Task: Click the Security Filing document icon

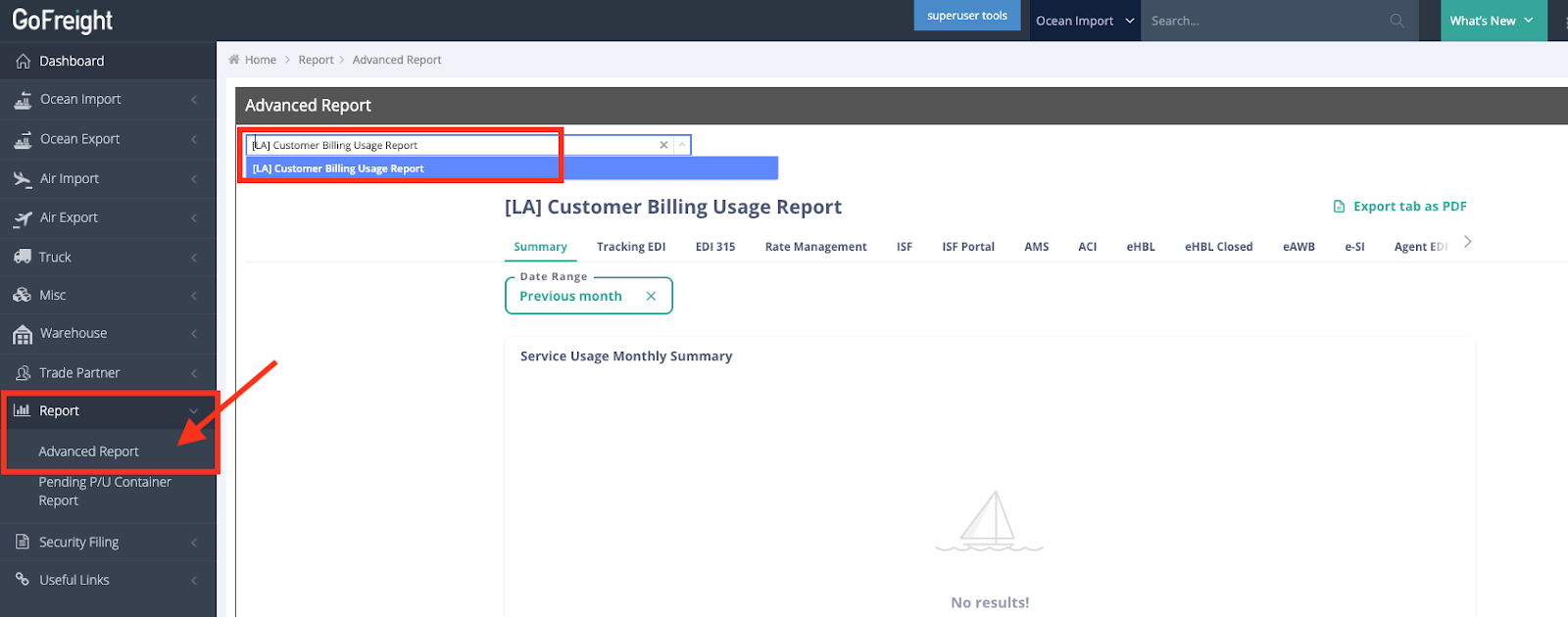Action: [x=23, y=542]
